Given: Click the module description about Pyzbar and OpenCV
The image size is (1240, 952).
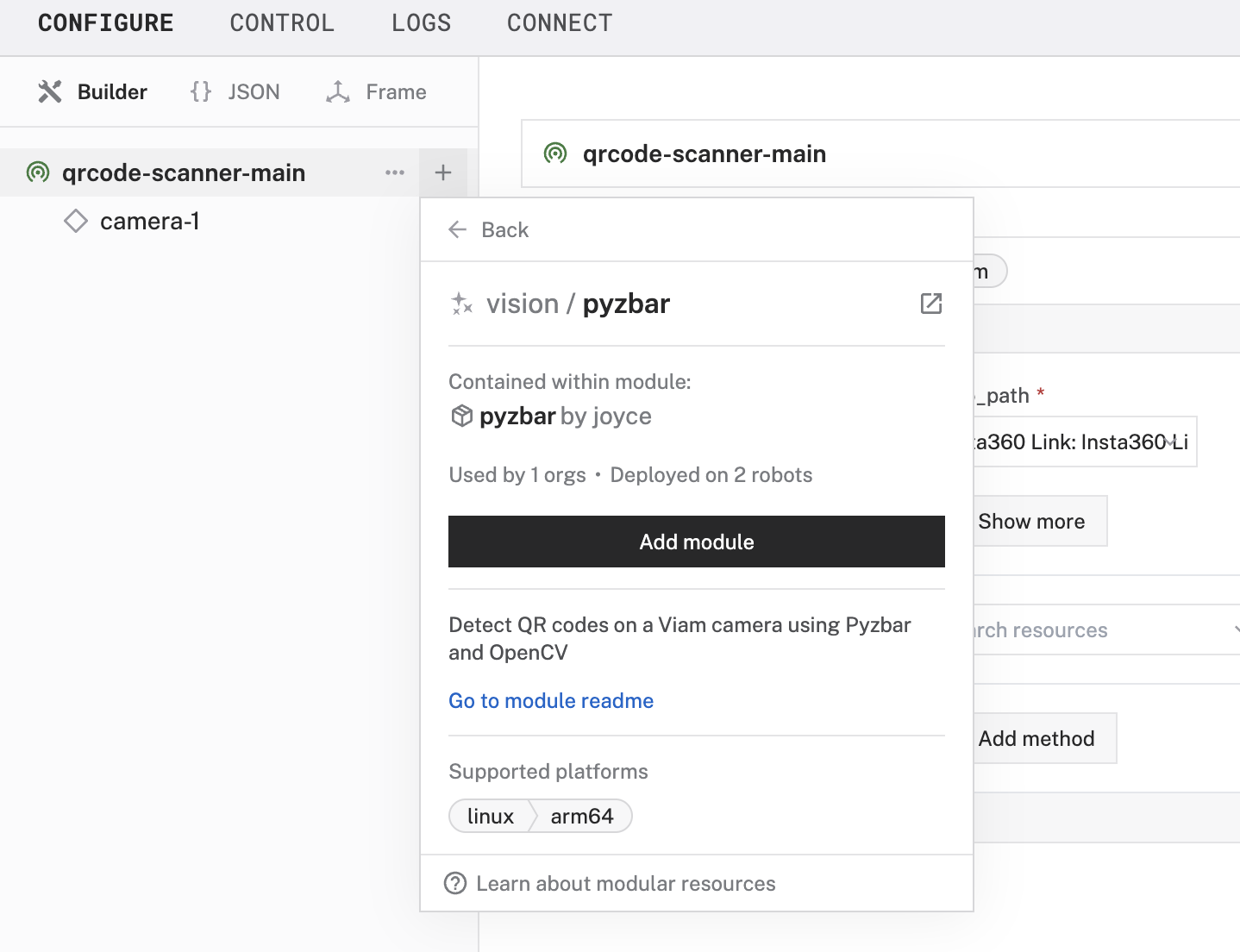Looking at the screenshot, I should (679, 638).
